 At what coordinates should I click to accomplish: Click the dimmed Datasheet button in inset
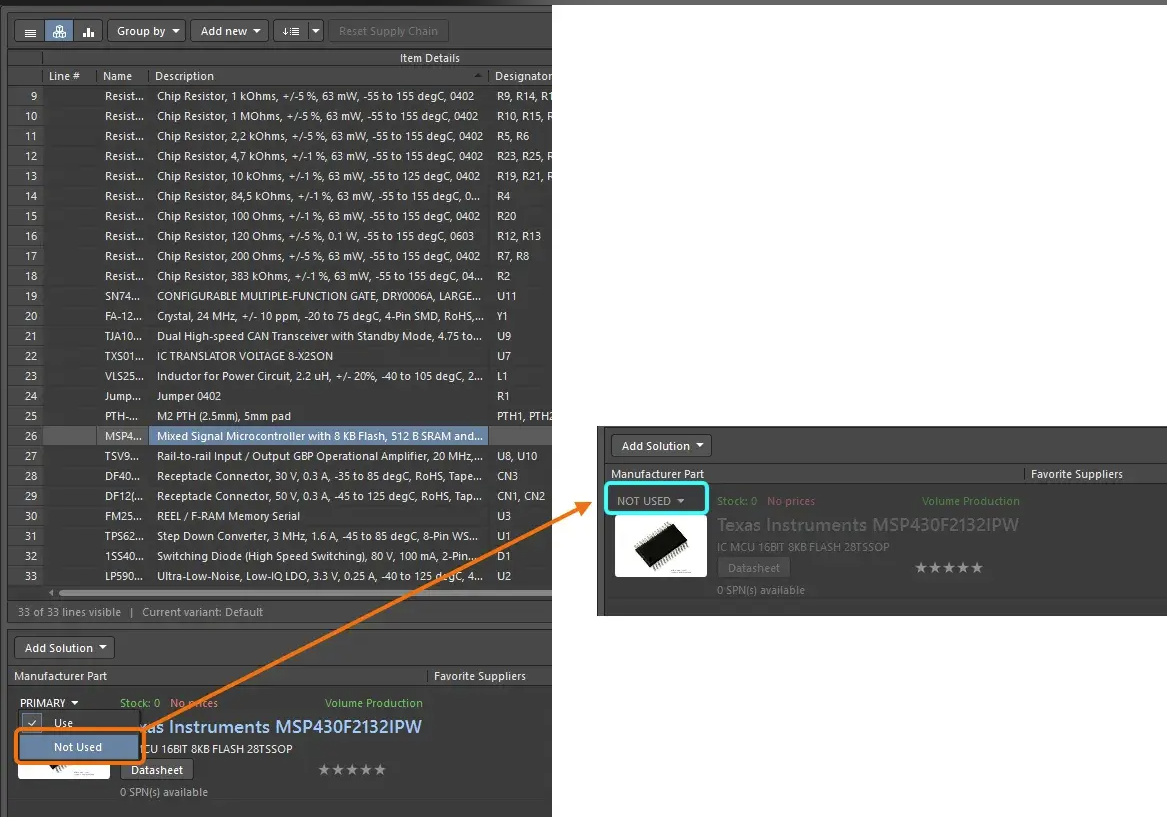point(753,568)
